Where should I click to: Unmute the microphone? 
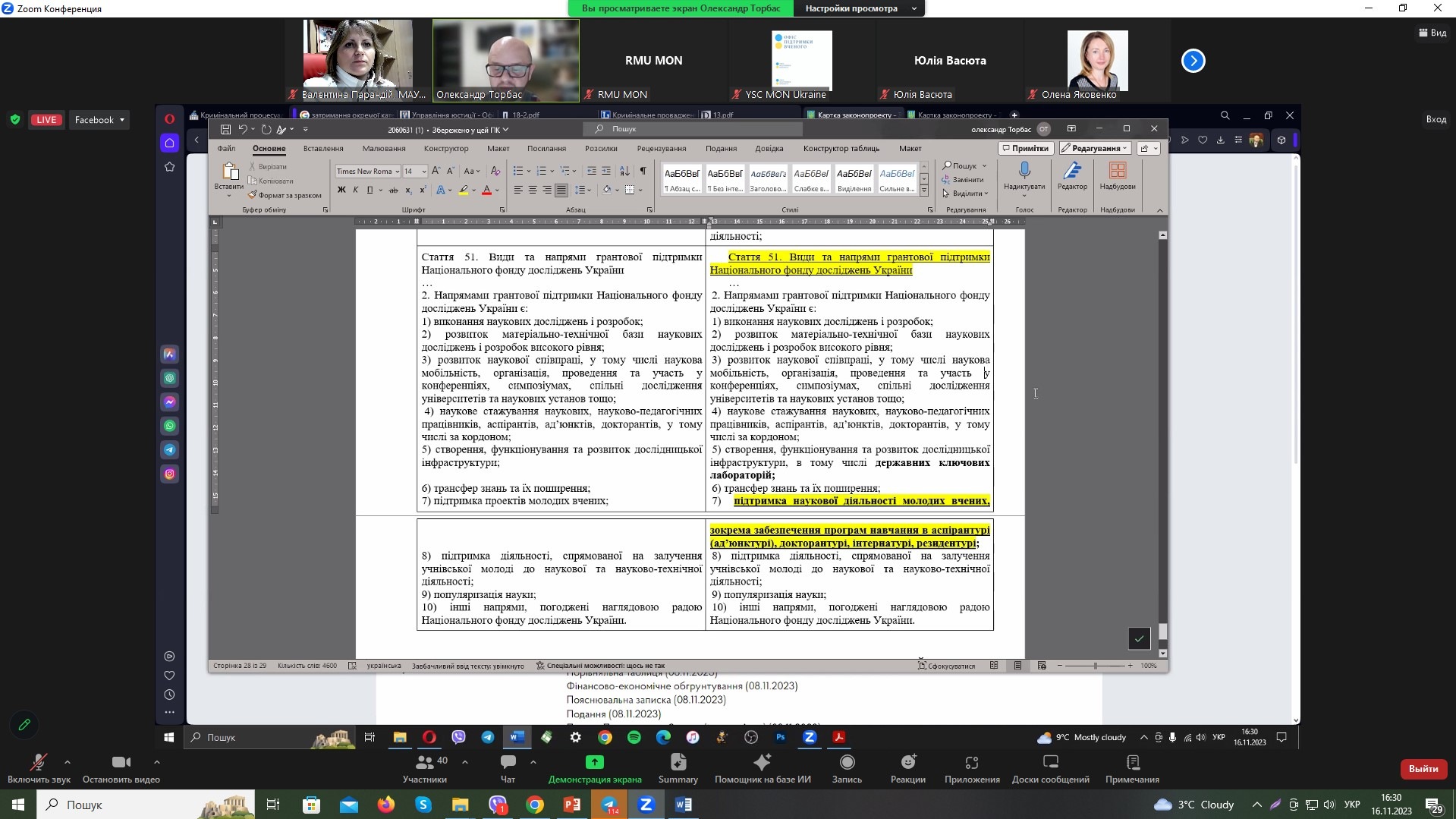click(x=38, y=767)
